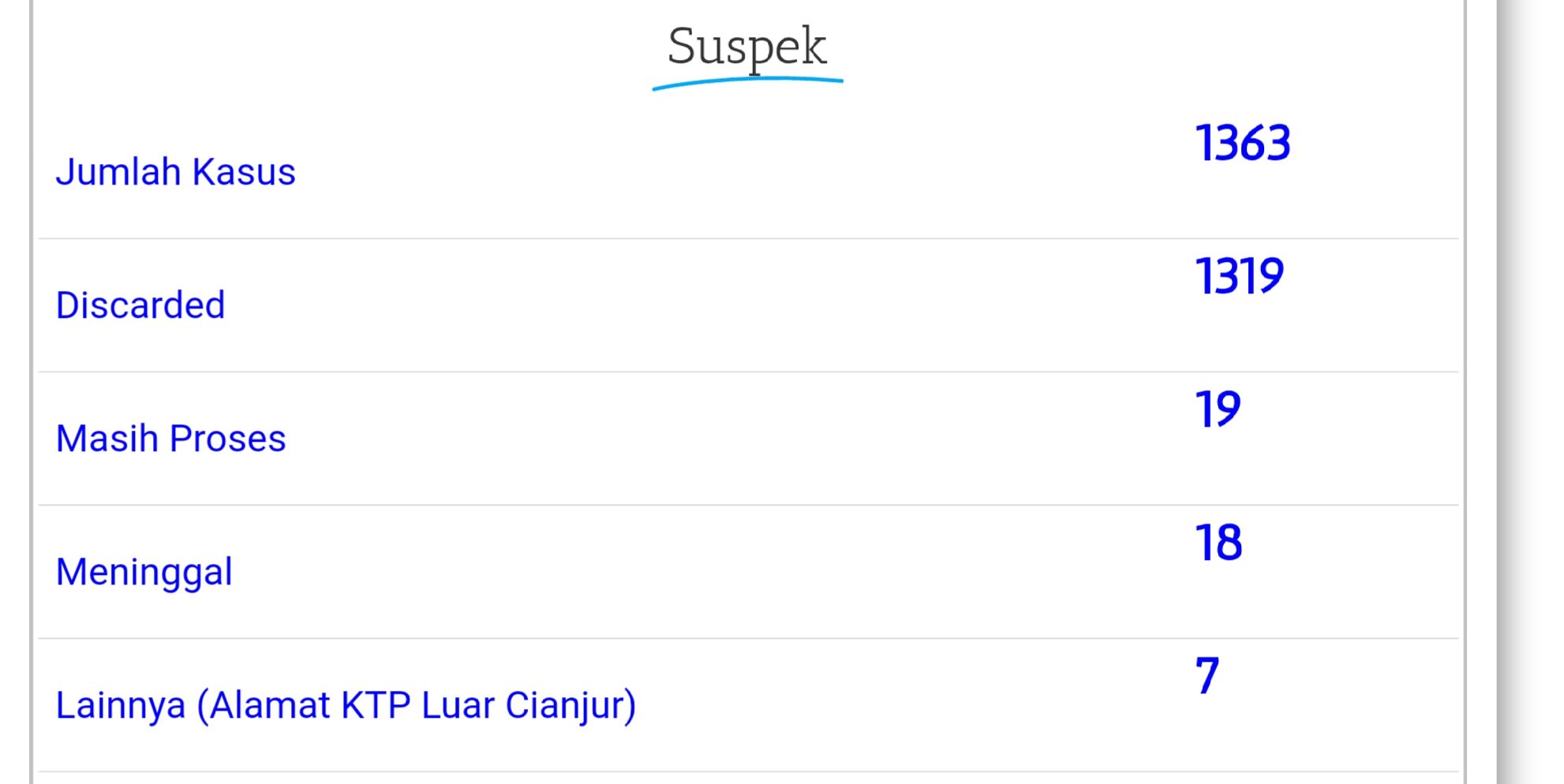Click the word Kasus in first row
Viewport: 1564px width, 784px height.
click(244, 172)
